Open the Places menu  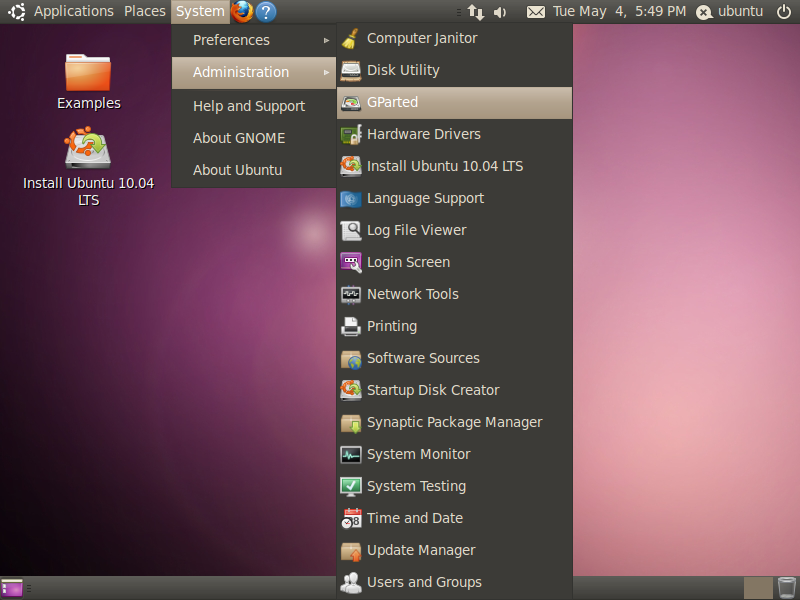point(145,11)
